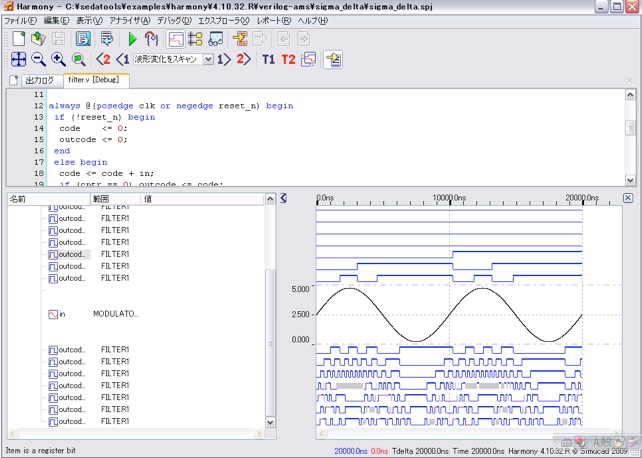This screenshot has width=642, height=458.
Task: Click the green Run simulation icon
Action: (x=132, y=39)
